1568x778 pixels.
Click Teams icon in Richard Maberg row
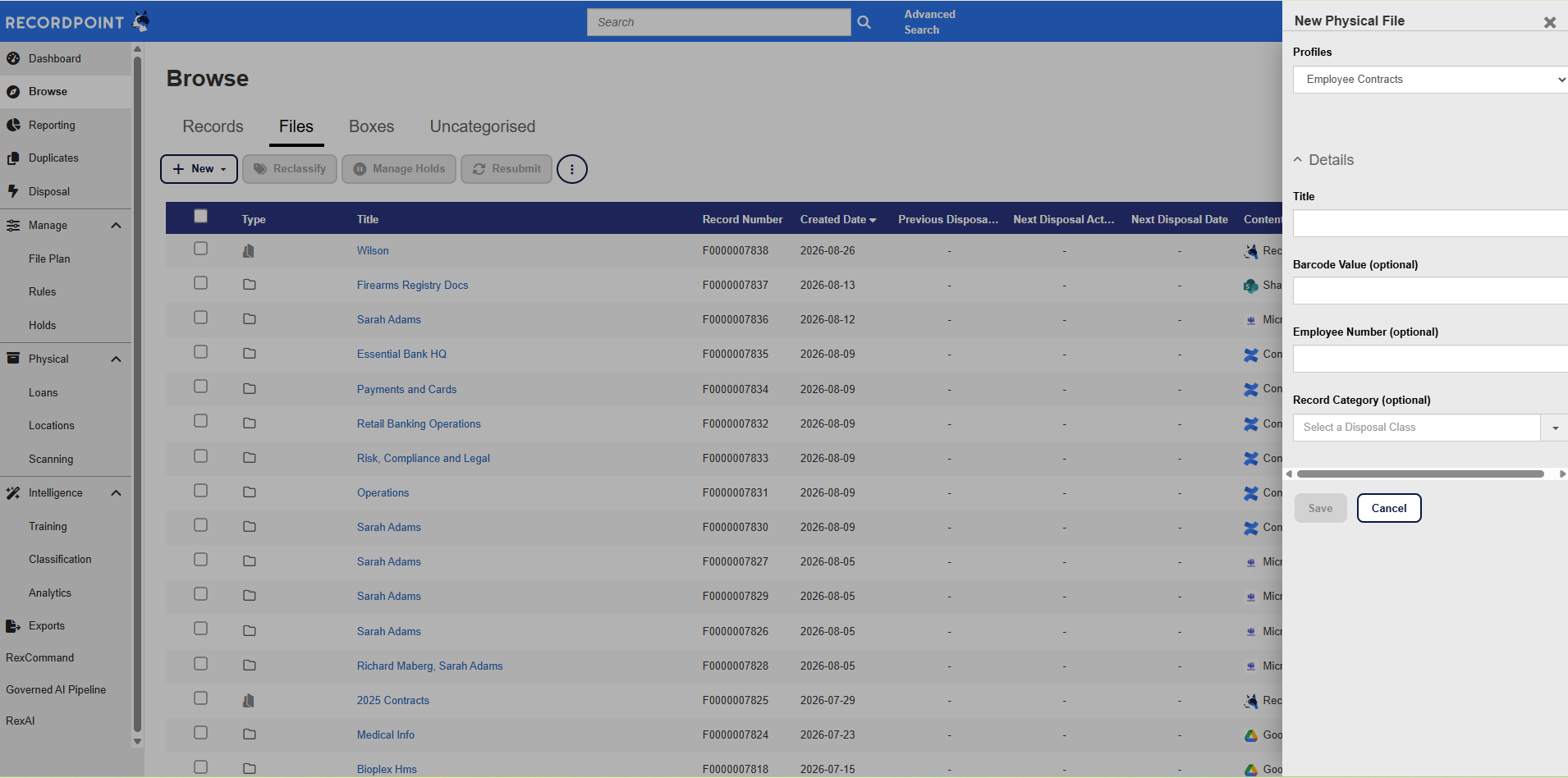pyautogui.click(x=1251, y=666)
